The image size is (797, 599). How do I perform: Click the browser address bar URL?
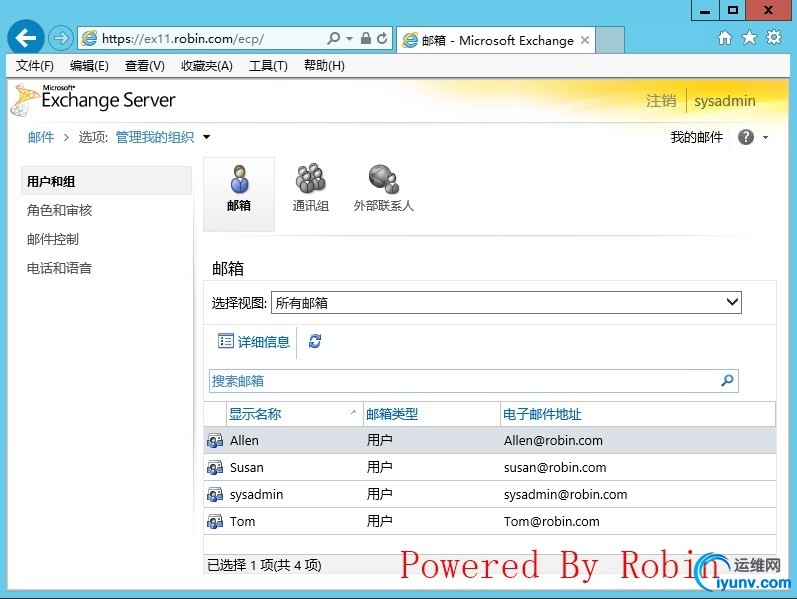click(x=182, y=39)
